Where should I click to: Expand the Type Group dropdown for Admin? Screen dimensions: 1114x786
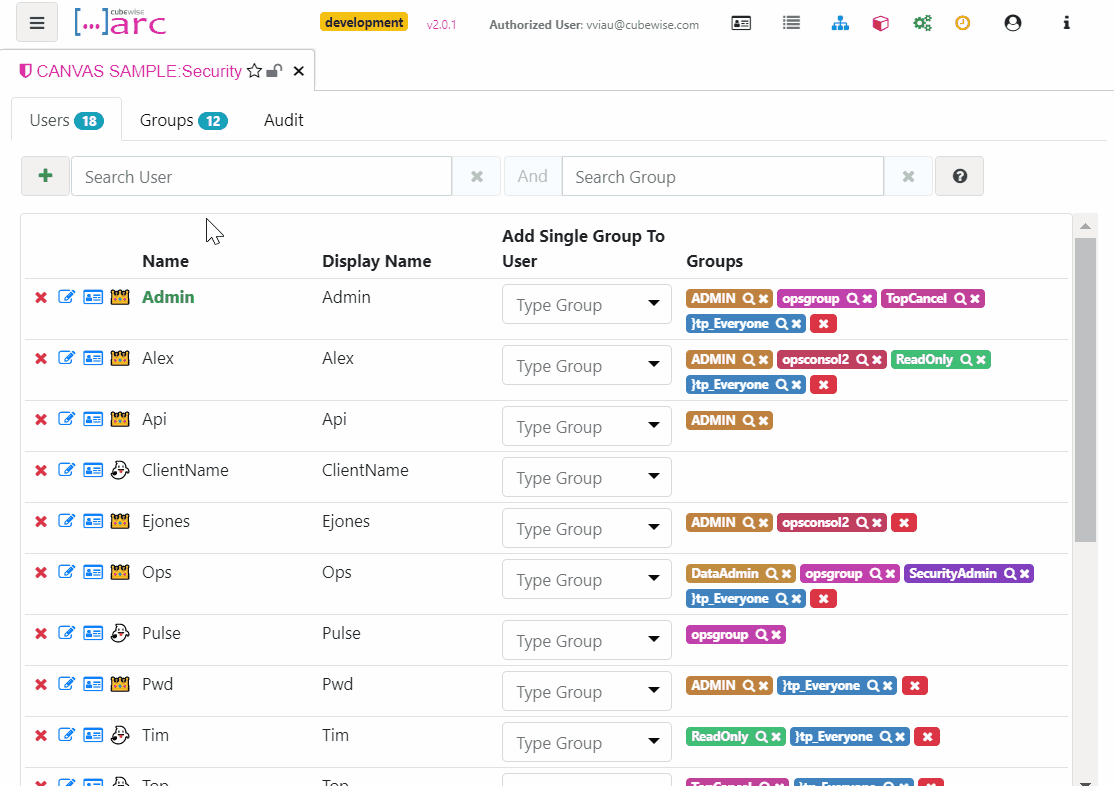[654, 304]
